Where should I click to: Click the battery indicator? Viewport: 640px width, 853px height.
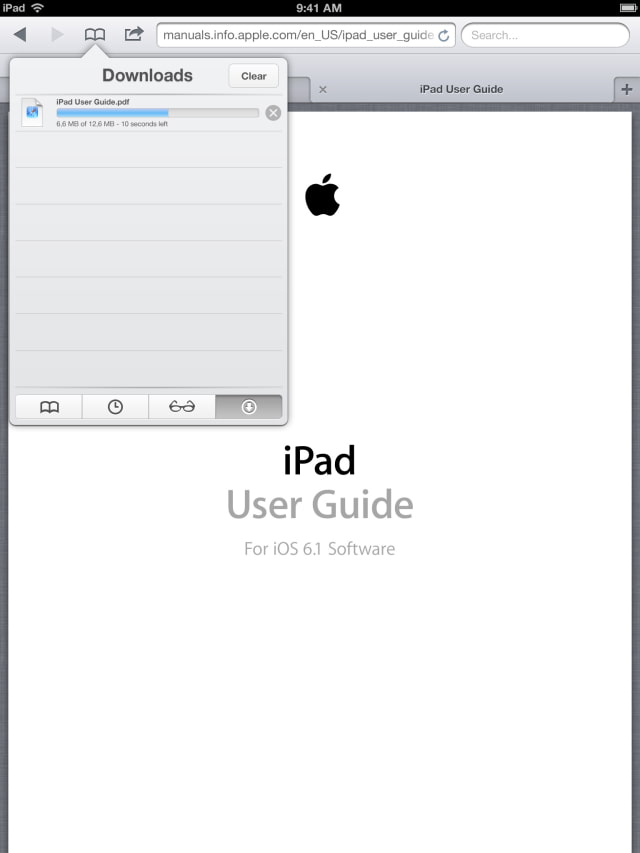click(x=629, y=8)
